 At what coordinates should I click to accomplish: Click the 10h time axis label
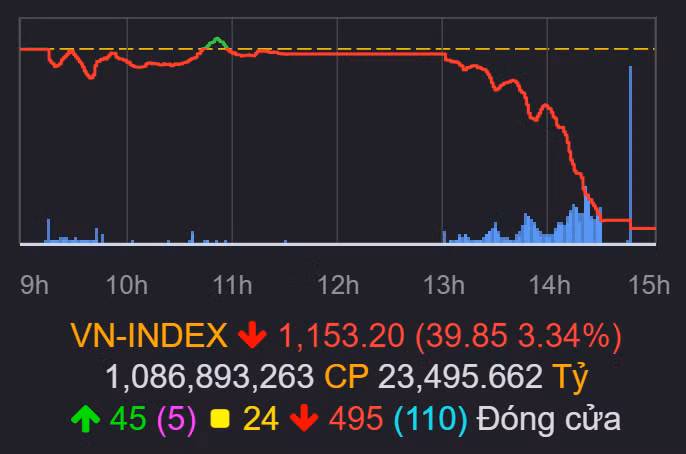point(127,285)
